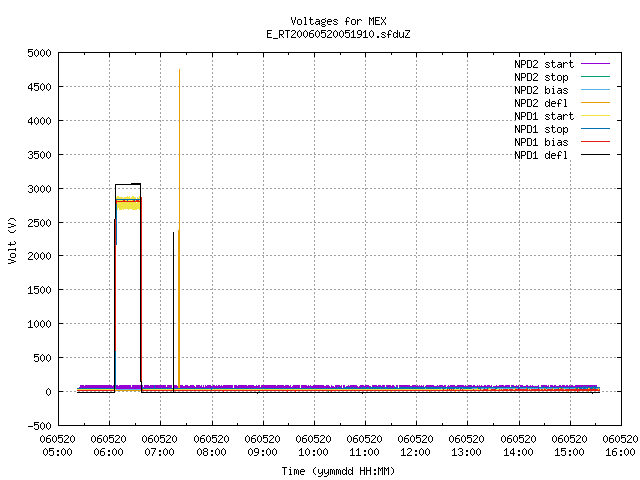The image size is (640, 480).
Task: Click the NPD2 start legend label
Action: pyautogui.click(x=544, y=64)
